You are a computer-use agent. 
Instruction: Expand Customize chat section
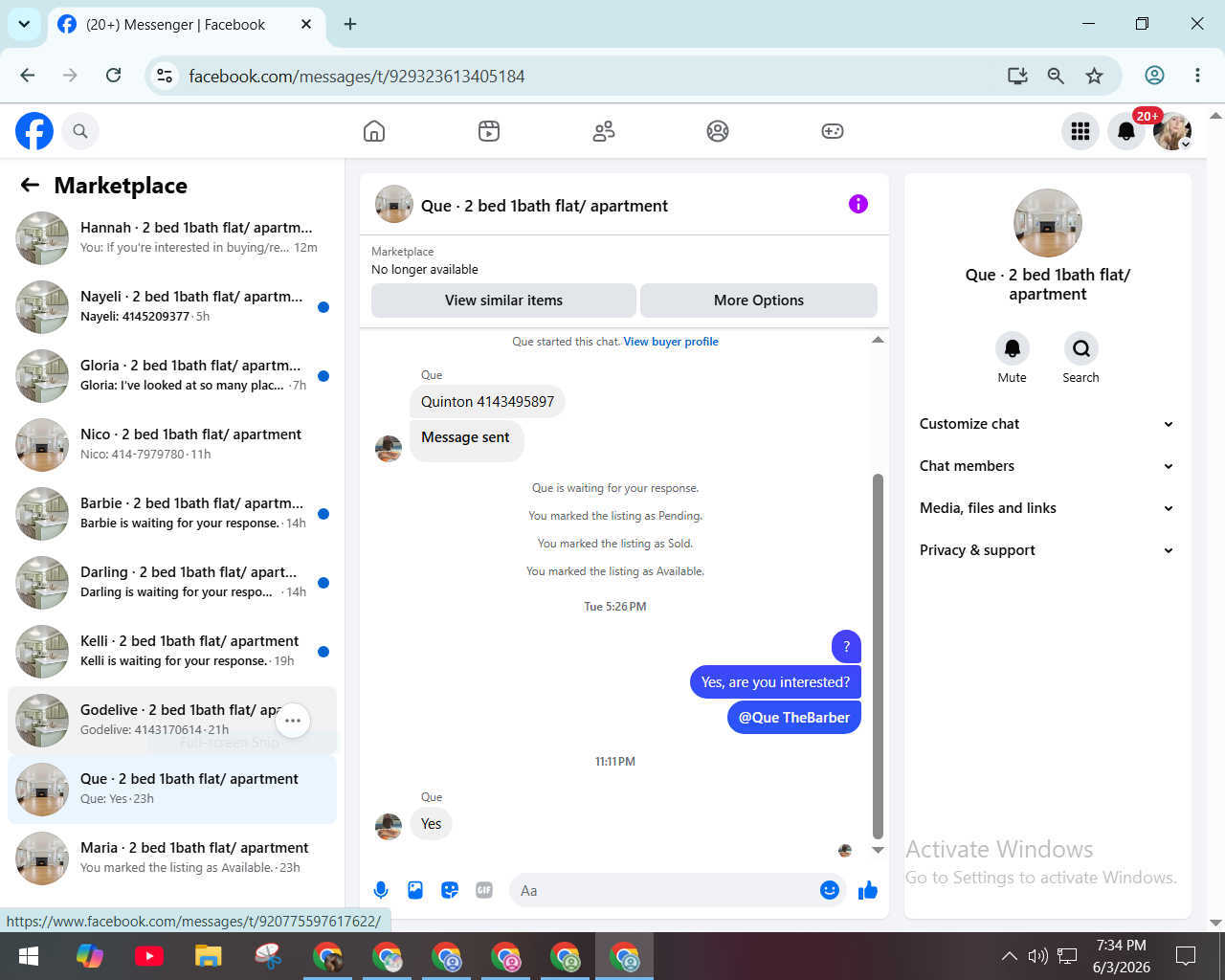coord(1048,424)
